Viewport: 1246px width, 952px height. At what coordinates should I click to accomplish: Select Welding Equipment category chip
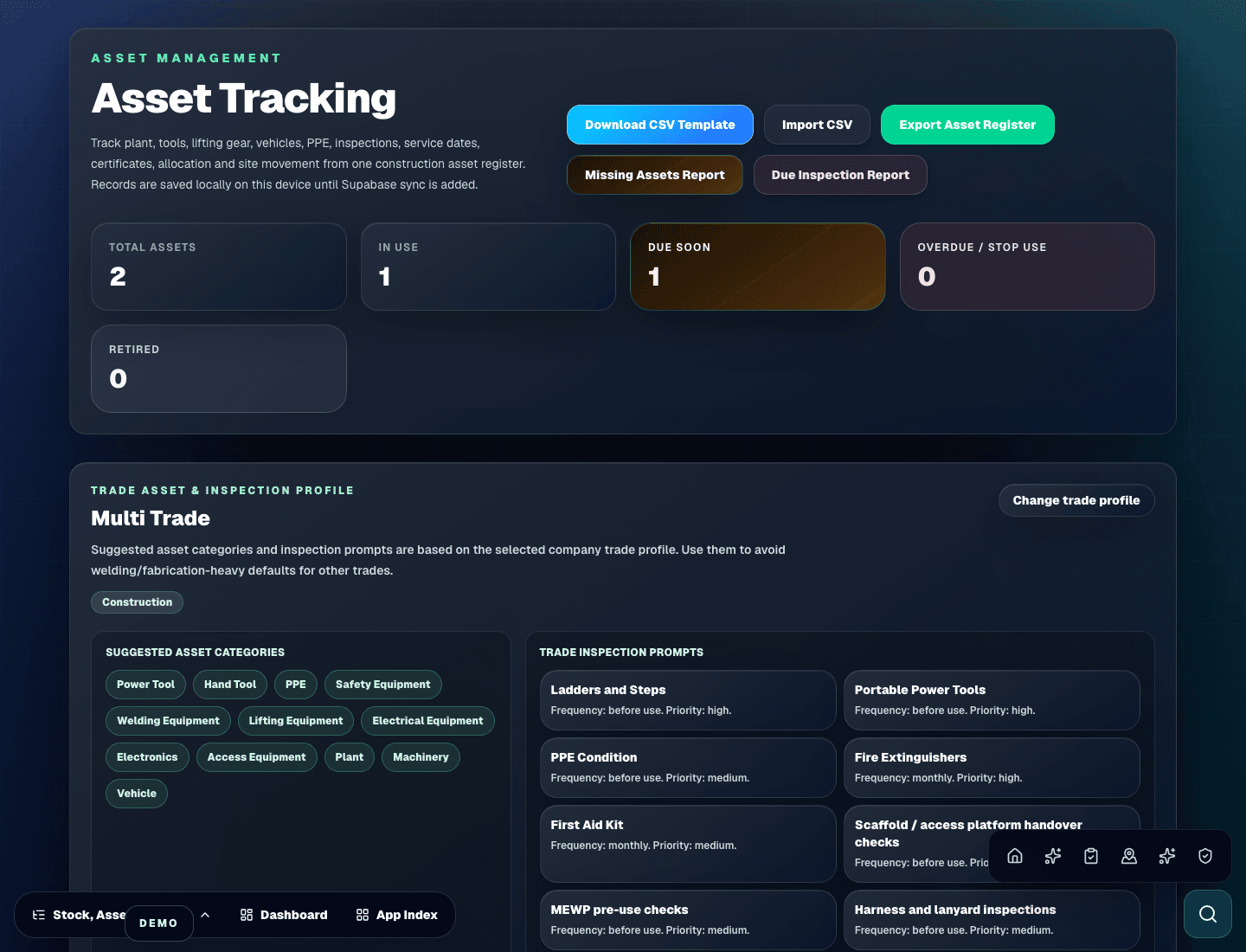168,721
